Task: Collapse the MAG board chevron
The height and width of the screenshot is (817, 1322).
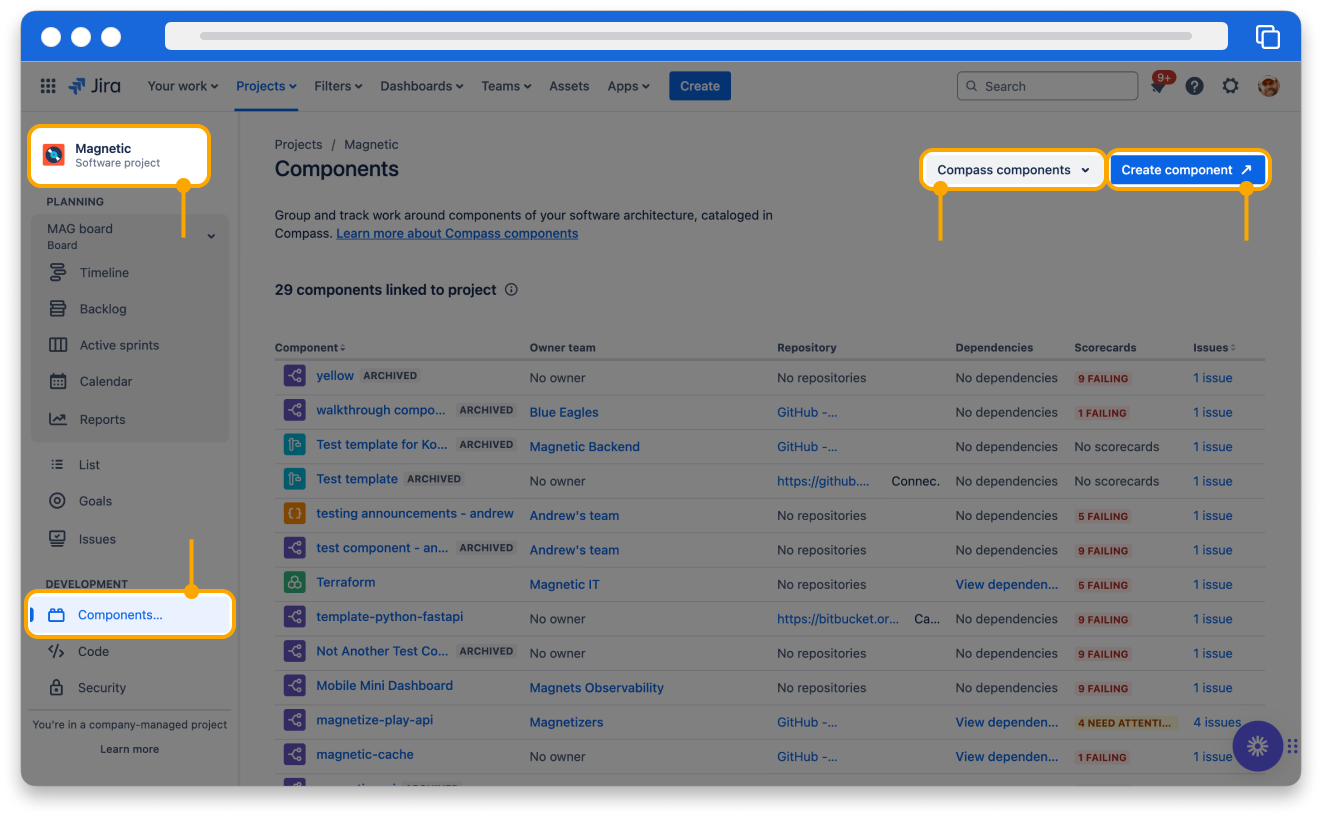Action: (211, 236)
